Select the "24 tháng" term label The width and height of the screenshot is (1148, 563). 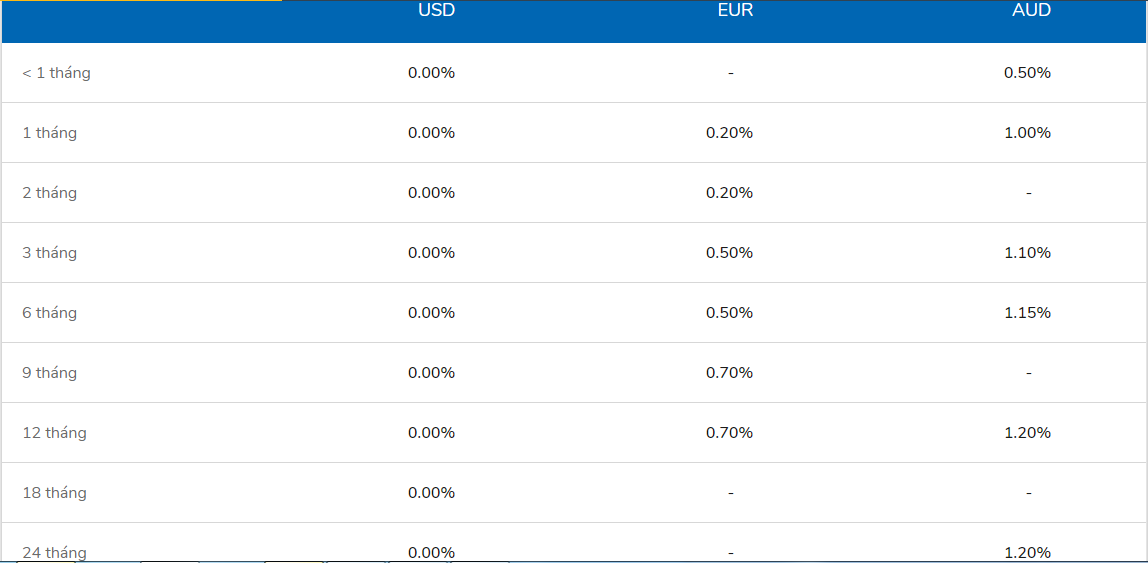click(54, 553)
